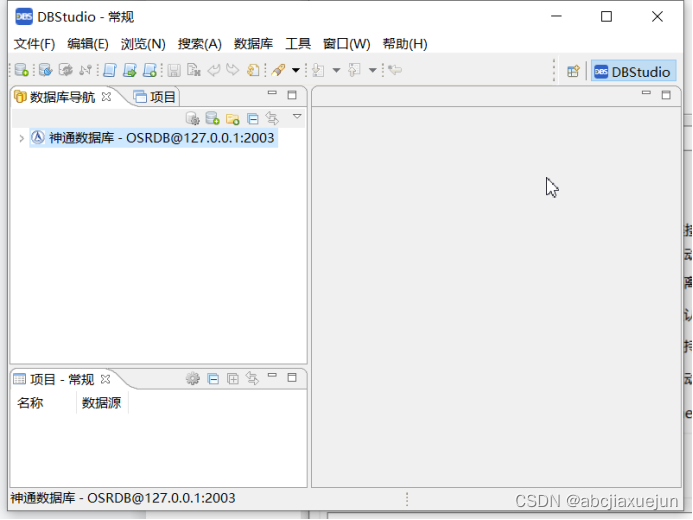The image size is (693, 520).
Task: Open the dropdown beside the previous annotation icon
Action: click(373, 70)
